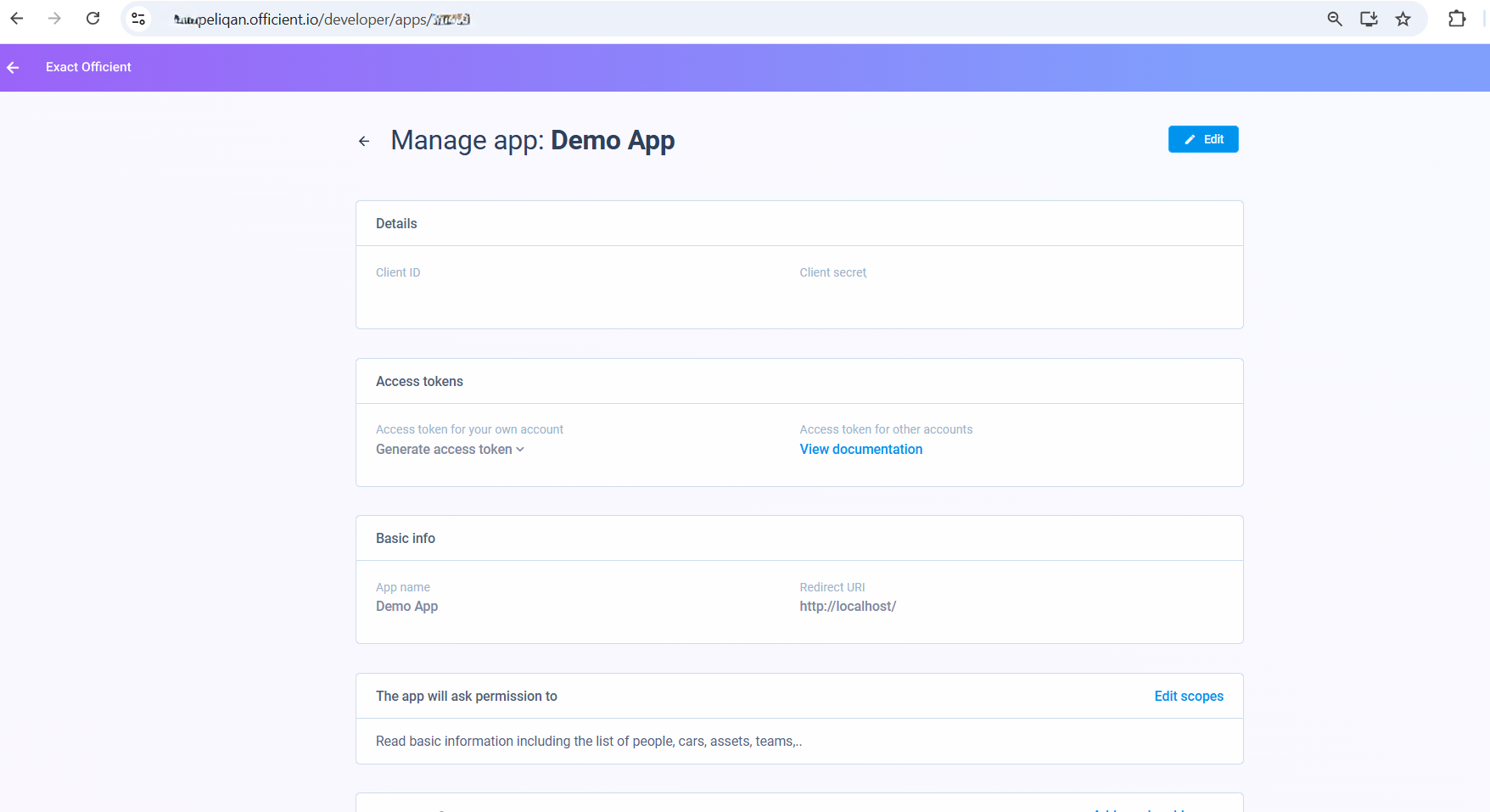Screen dimensions: 1490x812
Task: Click the Read basic information permission text
Action: (589, 742)
